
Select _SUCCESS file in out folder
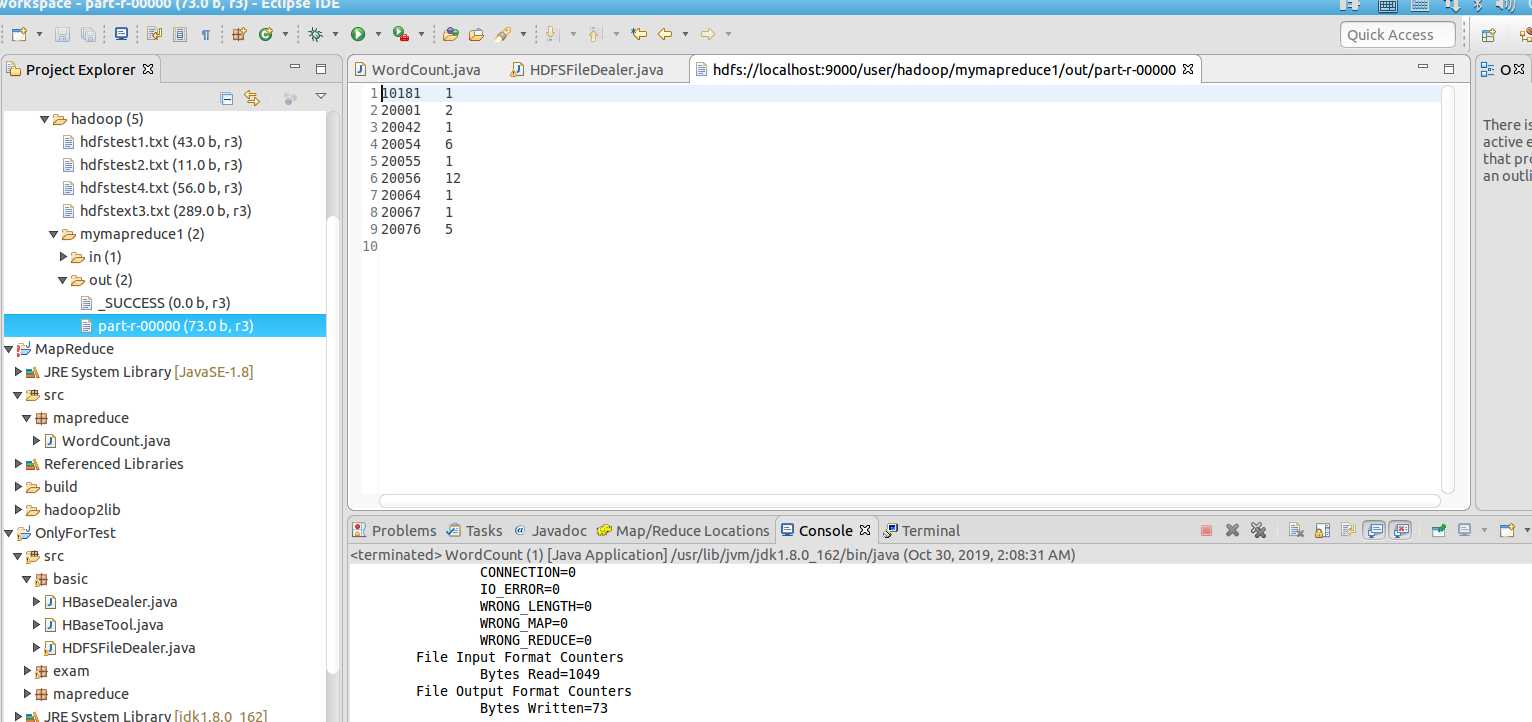155,303
